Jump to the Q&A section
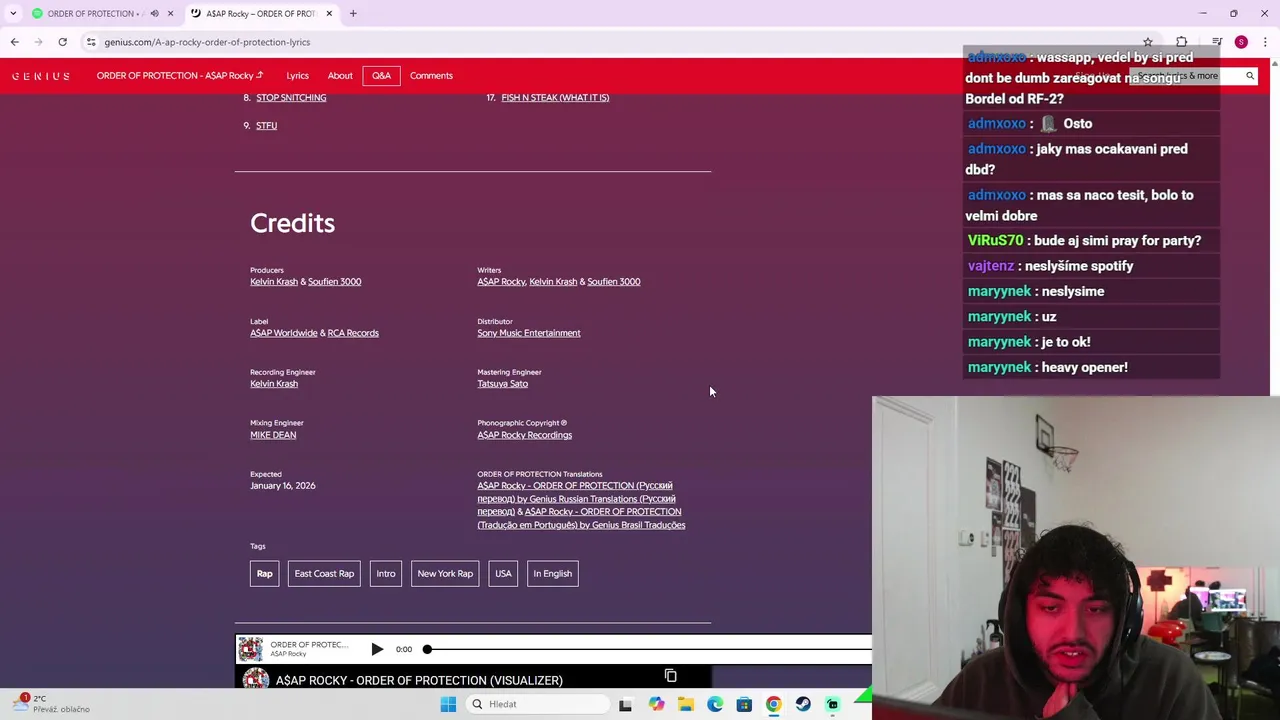This screenshot has width=1280, height=720. coord(381,76)
